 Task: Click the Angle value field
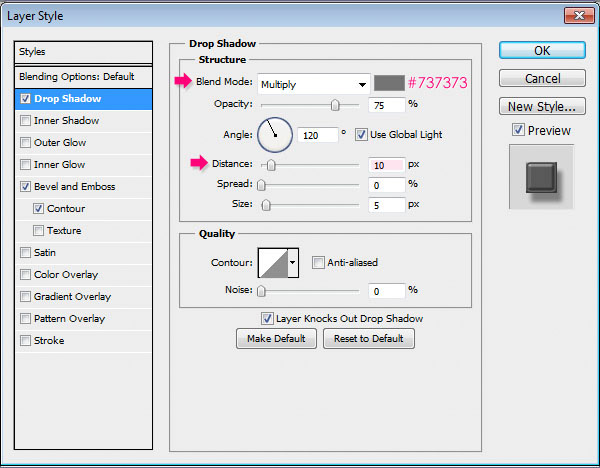click(x=318, y=135)
